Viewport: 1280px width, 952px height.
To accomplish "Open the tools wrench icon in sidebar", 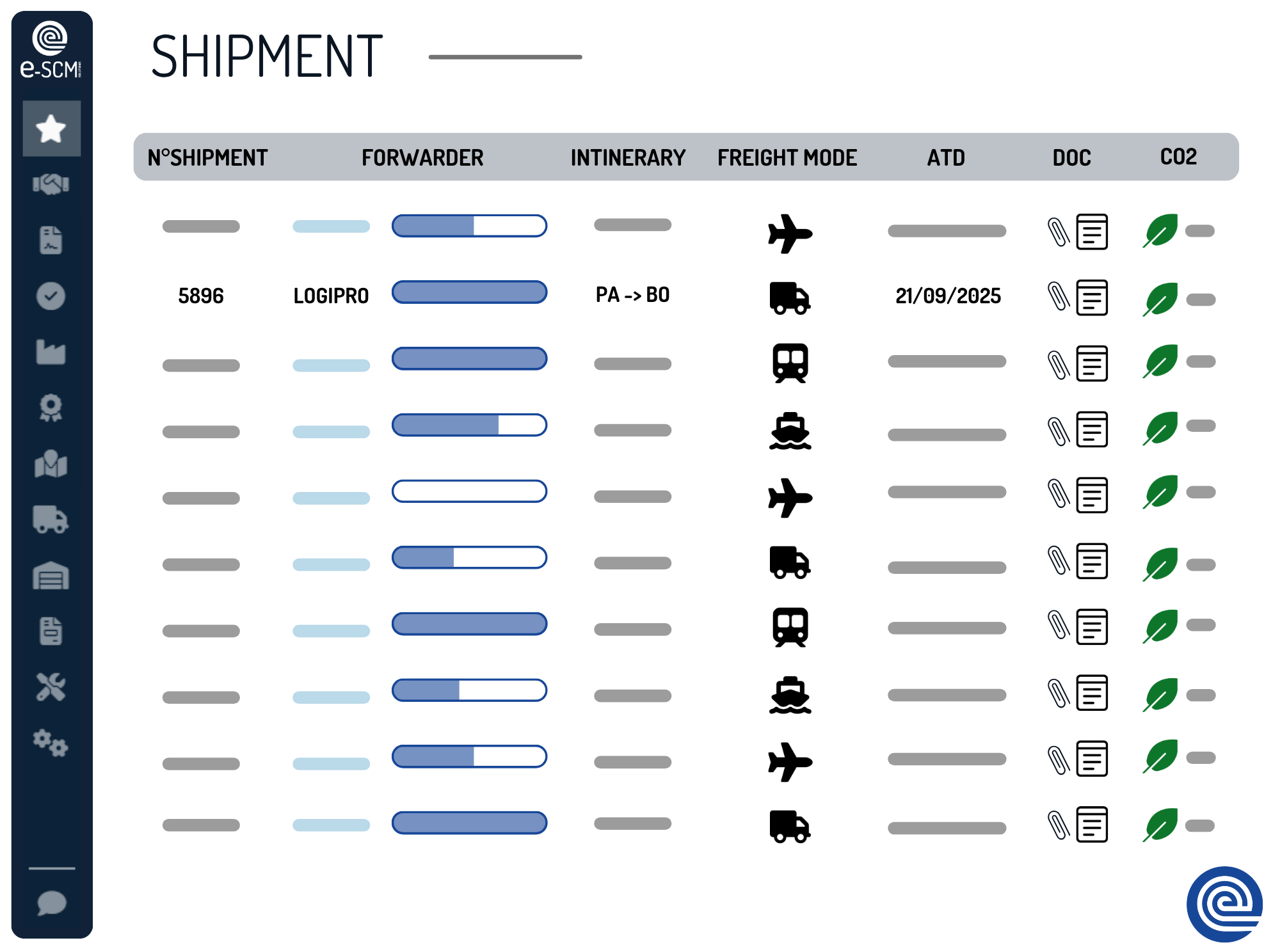I will pyautogui.click(x=51, y=687).
